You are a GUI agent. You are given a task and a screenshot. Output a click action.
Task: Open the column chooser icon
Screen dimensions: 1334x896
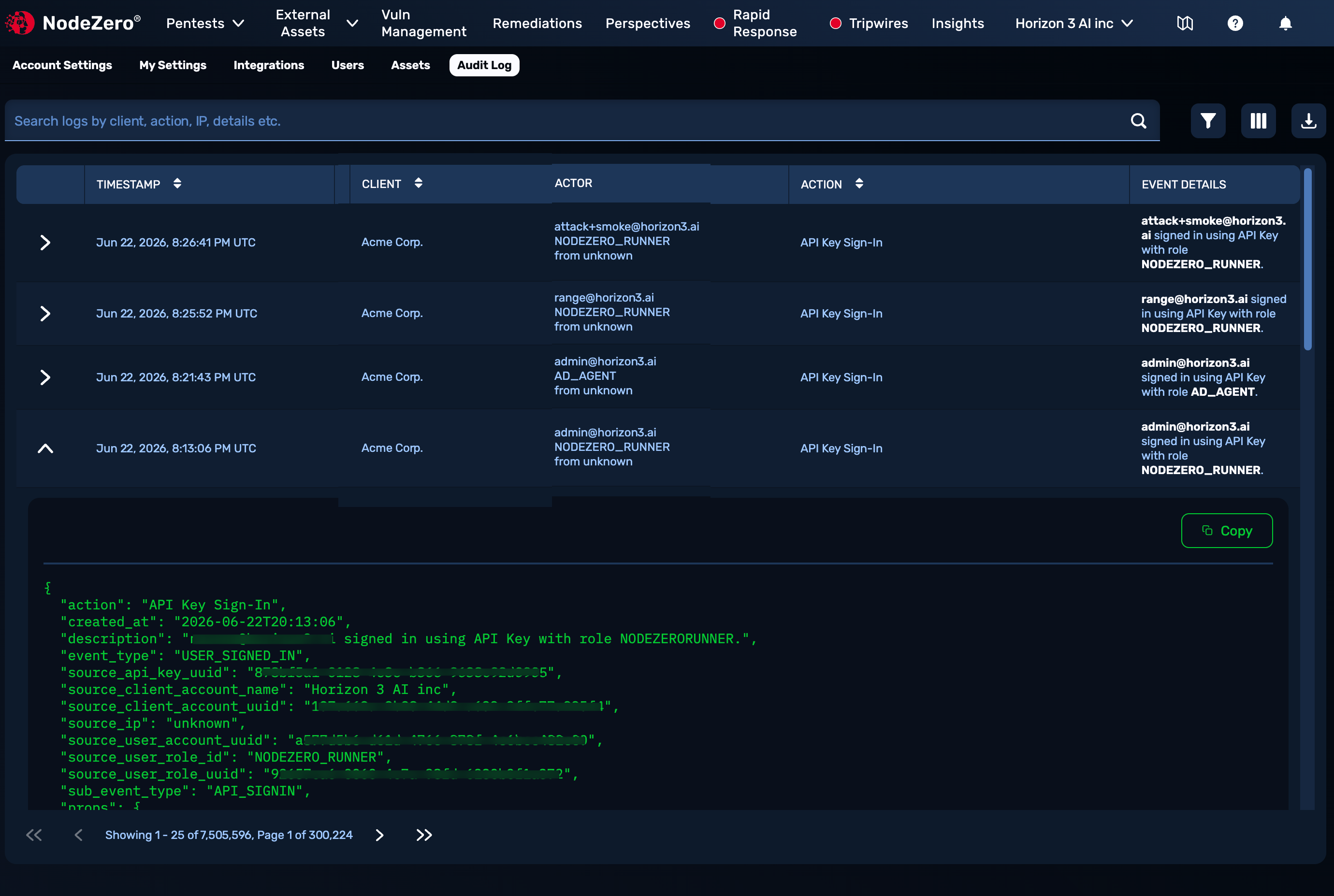[x=1258, y=121]
